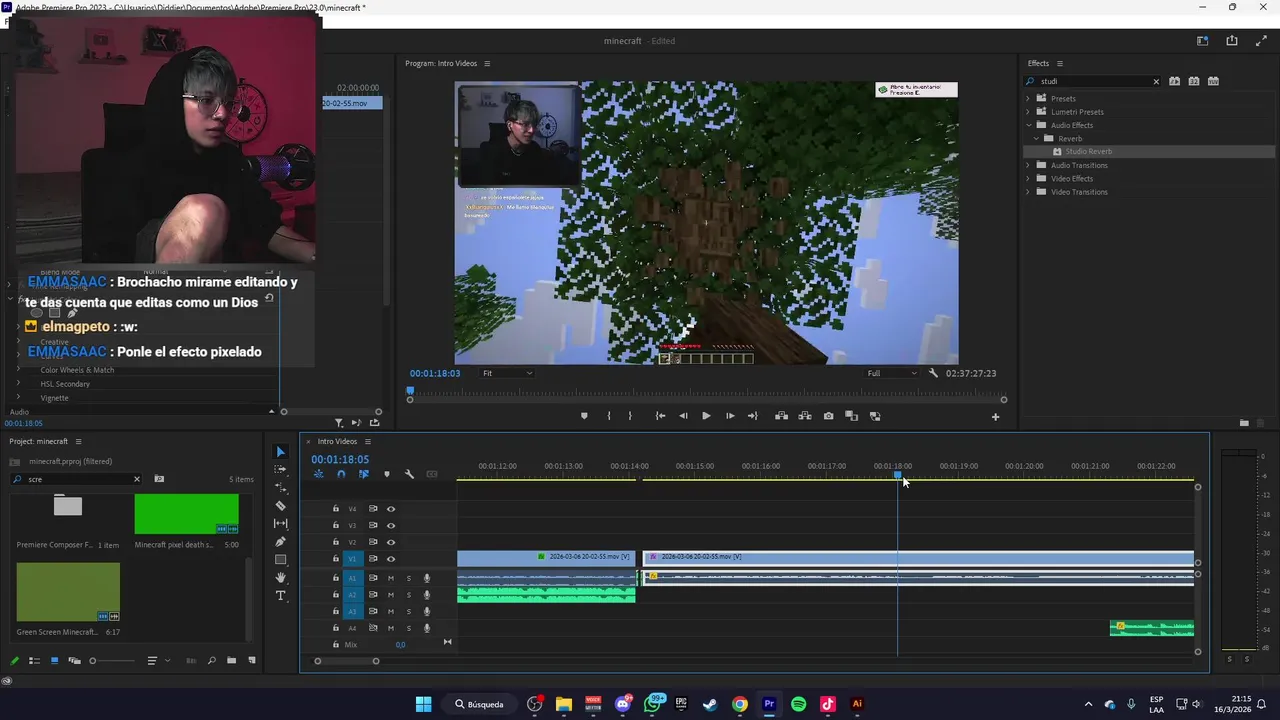Open timeline display settings wrench
This screenshot has height=720, width=1280.
coord(409,474)
